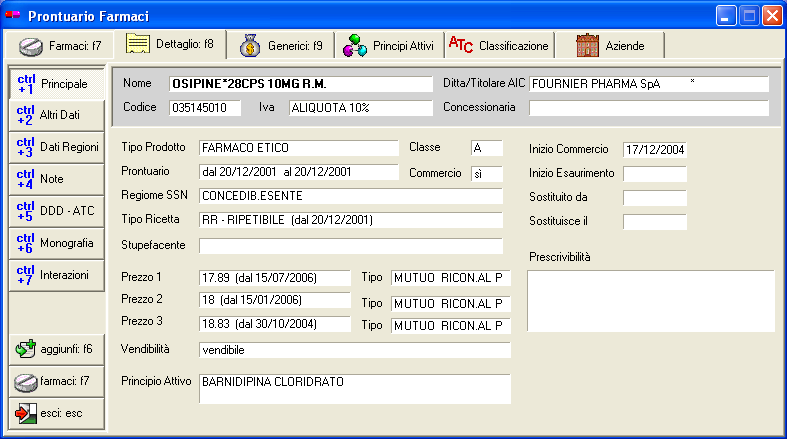This screenshot has height=439, width=787.
Task: Click the exit door icon for esci
Action: 26,413
